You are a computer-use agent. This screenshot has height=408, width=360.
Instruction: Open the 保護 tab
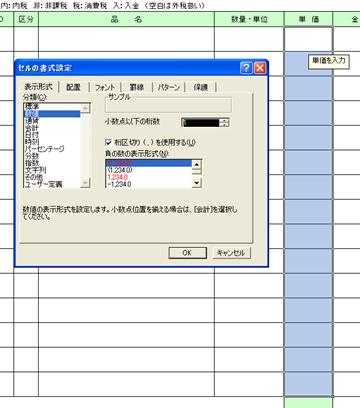pos(201,87)
